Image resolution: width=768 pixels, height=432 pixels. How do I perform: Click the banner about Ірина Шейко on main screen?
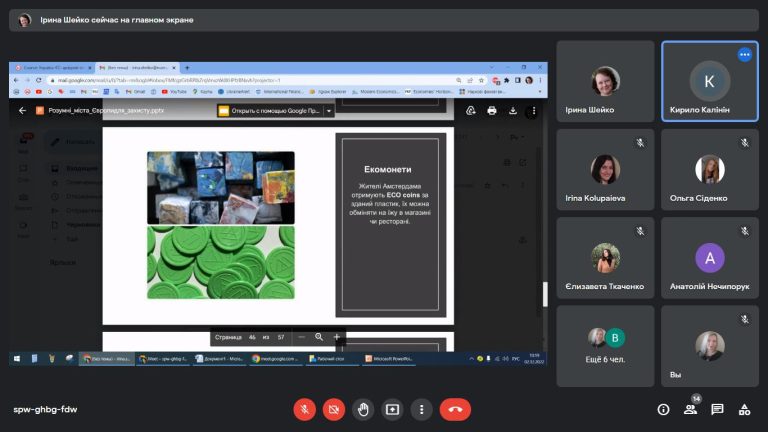(384, 20)
